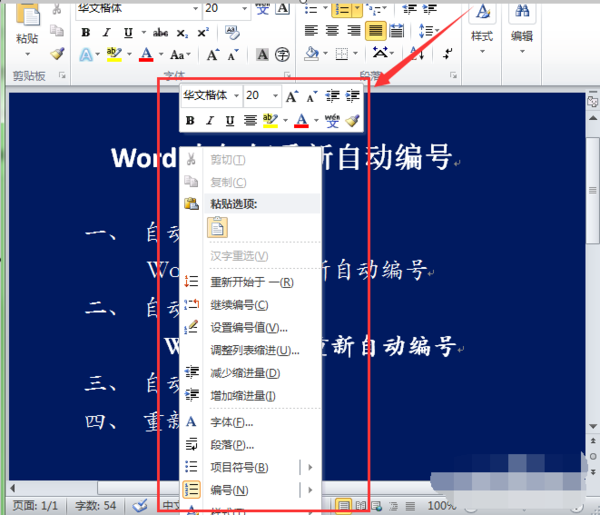
Task: Open the font color dropdown arrow in the ribbon
Action: pyautogui.click(x=161, y=54)
